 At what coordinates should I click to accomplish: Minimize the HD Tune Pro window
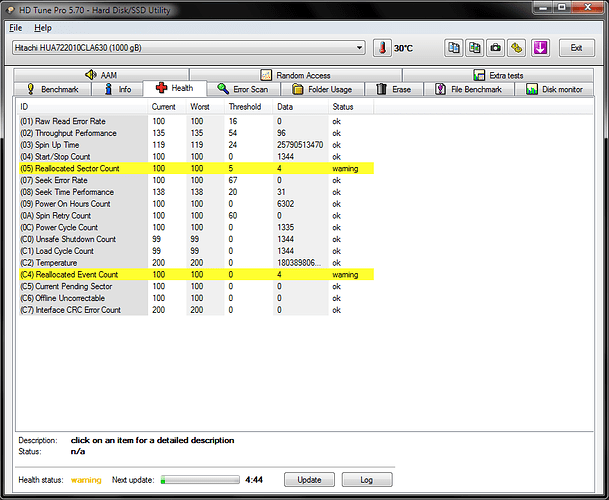(x=543, y=7)
